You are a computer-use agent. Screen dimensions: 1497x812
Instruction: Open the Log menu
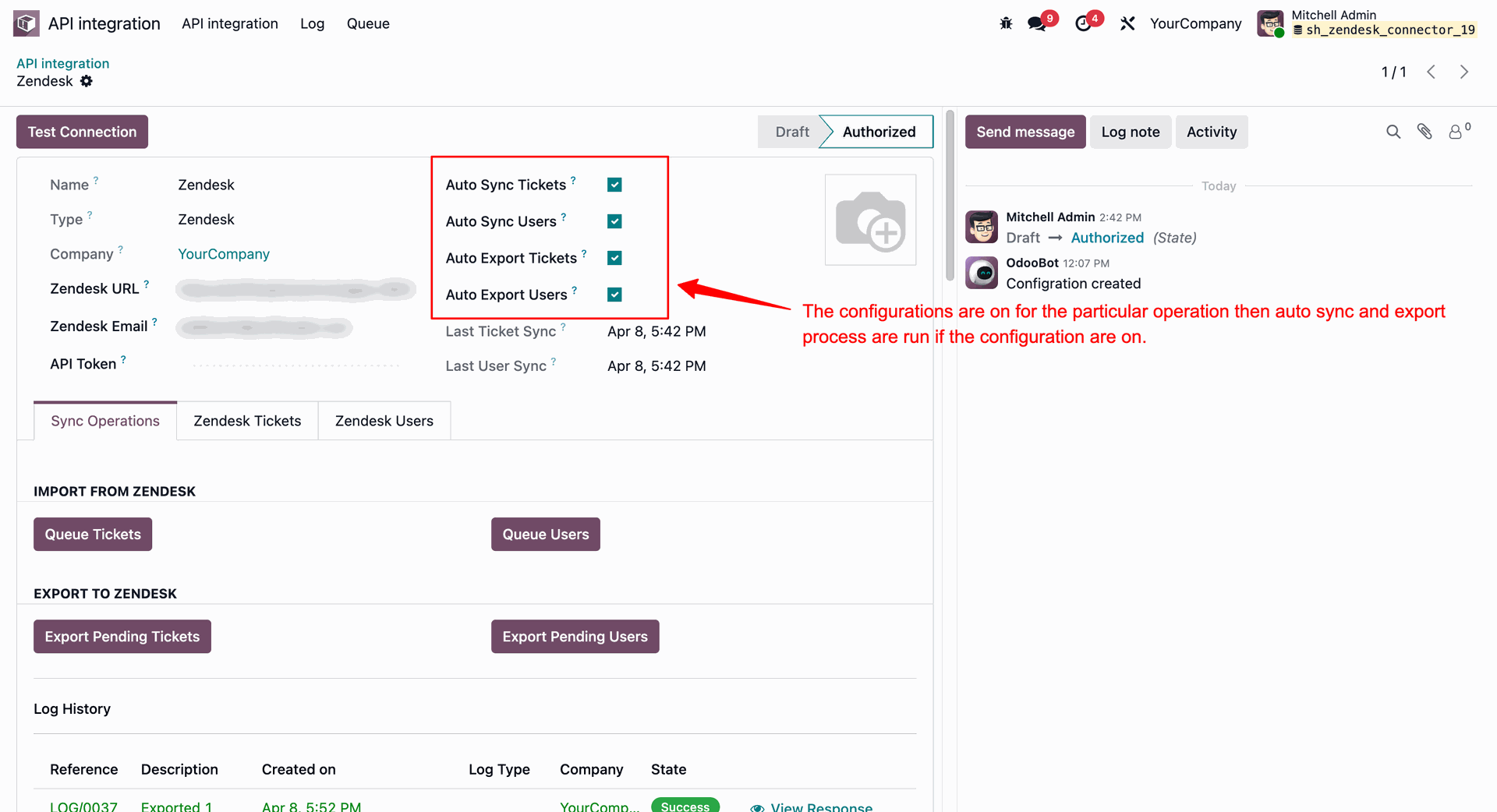tap(312, 23)
